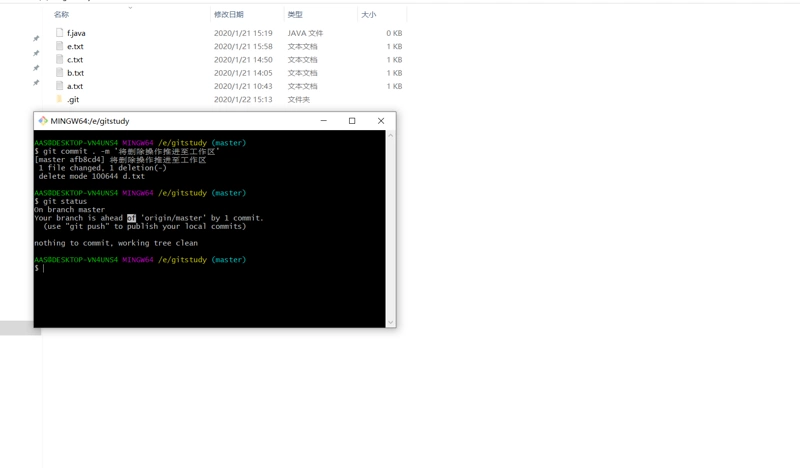Screen dimensions: 800x468
Task: Click the 0 KB size of f.java
Action: (394, 33)
